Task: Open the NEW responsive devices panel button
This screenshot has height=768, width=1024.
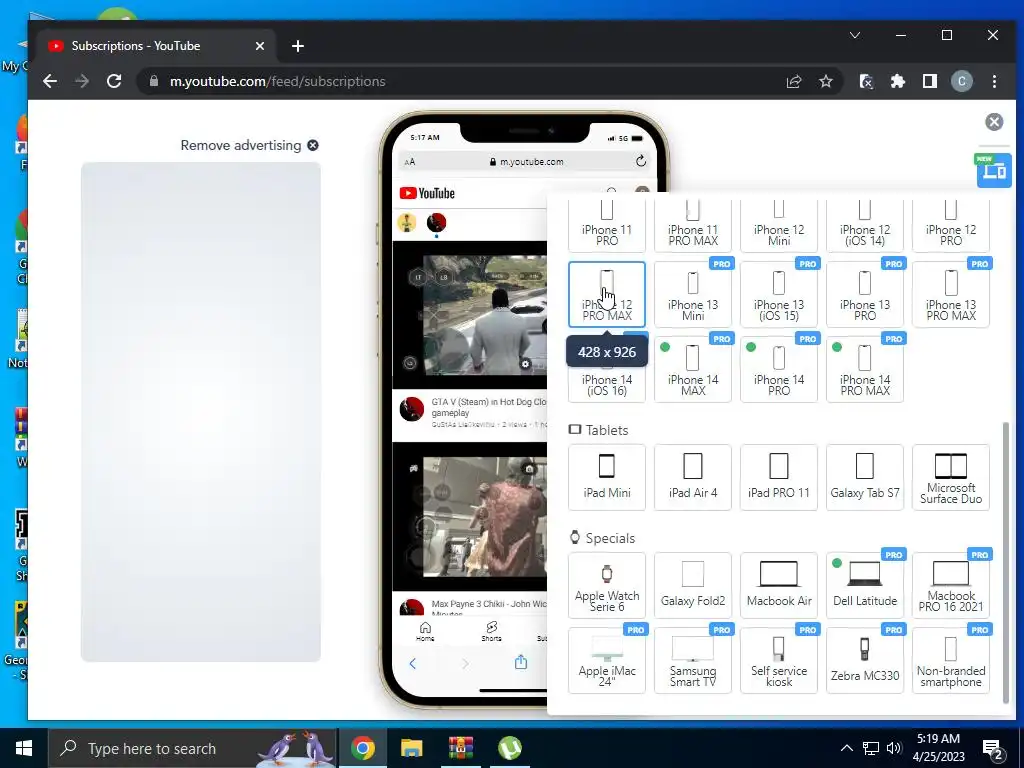Action: tap(994, 170)
